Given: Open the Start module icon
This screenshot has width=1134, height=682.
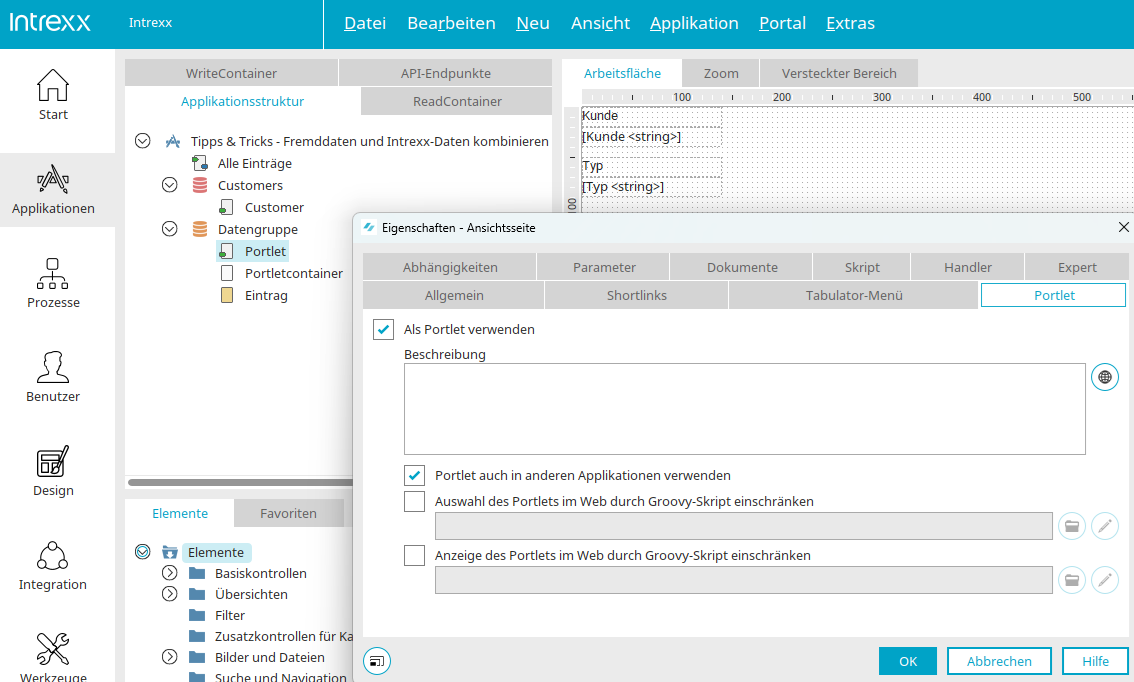Looking at the screenshot, I should 53,85.
